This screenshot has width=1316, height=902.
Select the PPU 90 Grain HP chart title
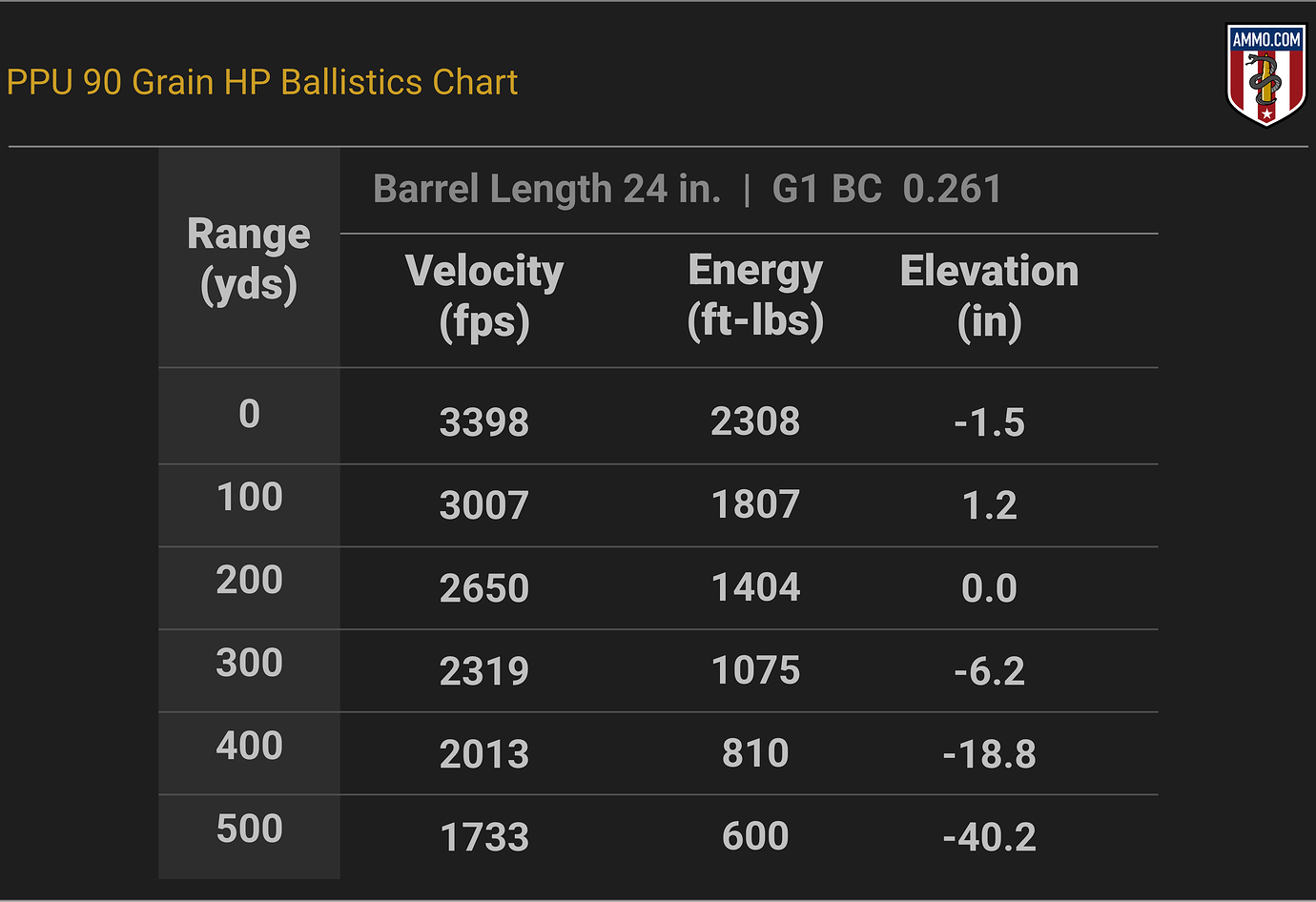[x=262, y=82]
